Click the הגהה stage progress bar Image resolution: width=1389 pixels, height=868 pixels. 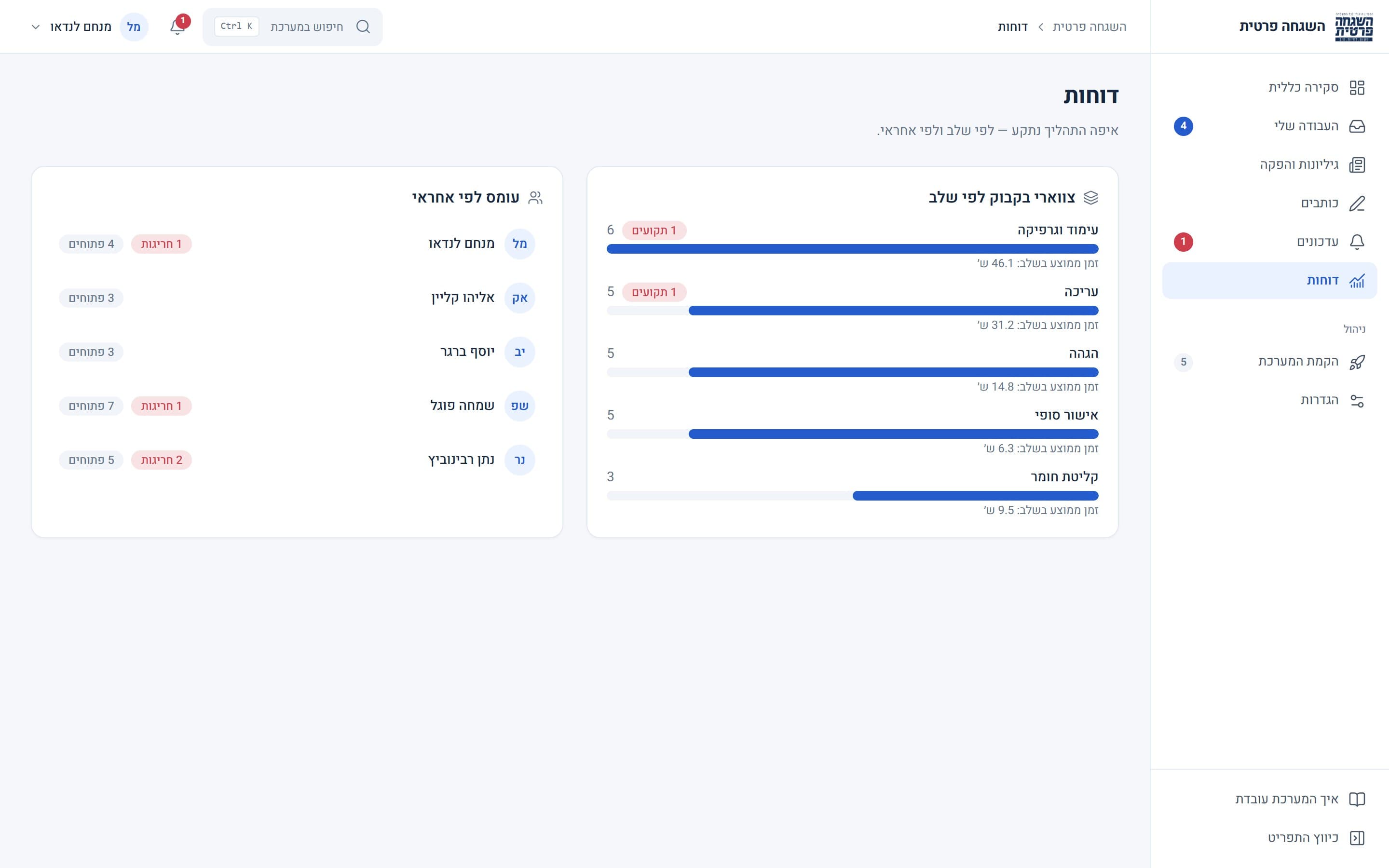(x=852, y=373)
